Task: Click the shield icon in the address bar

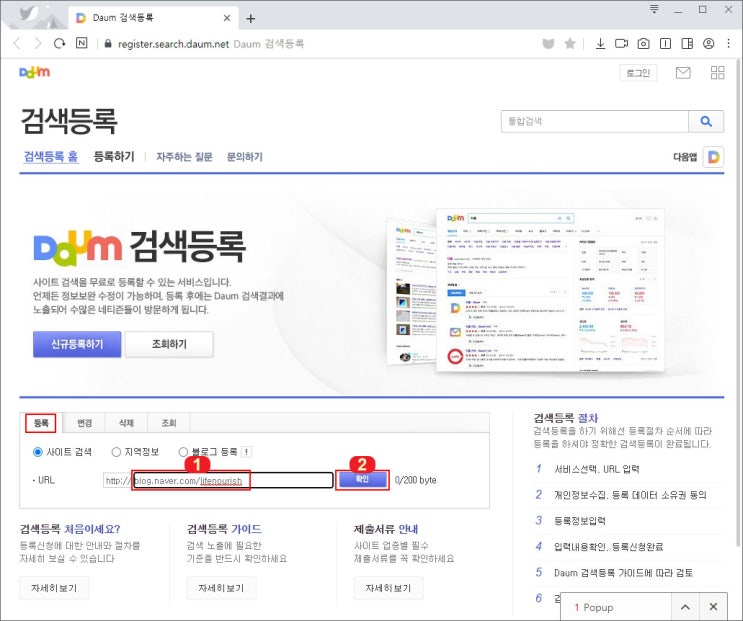Action: 548,44
